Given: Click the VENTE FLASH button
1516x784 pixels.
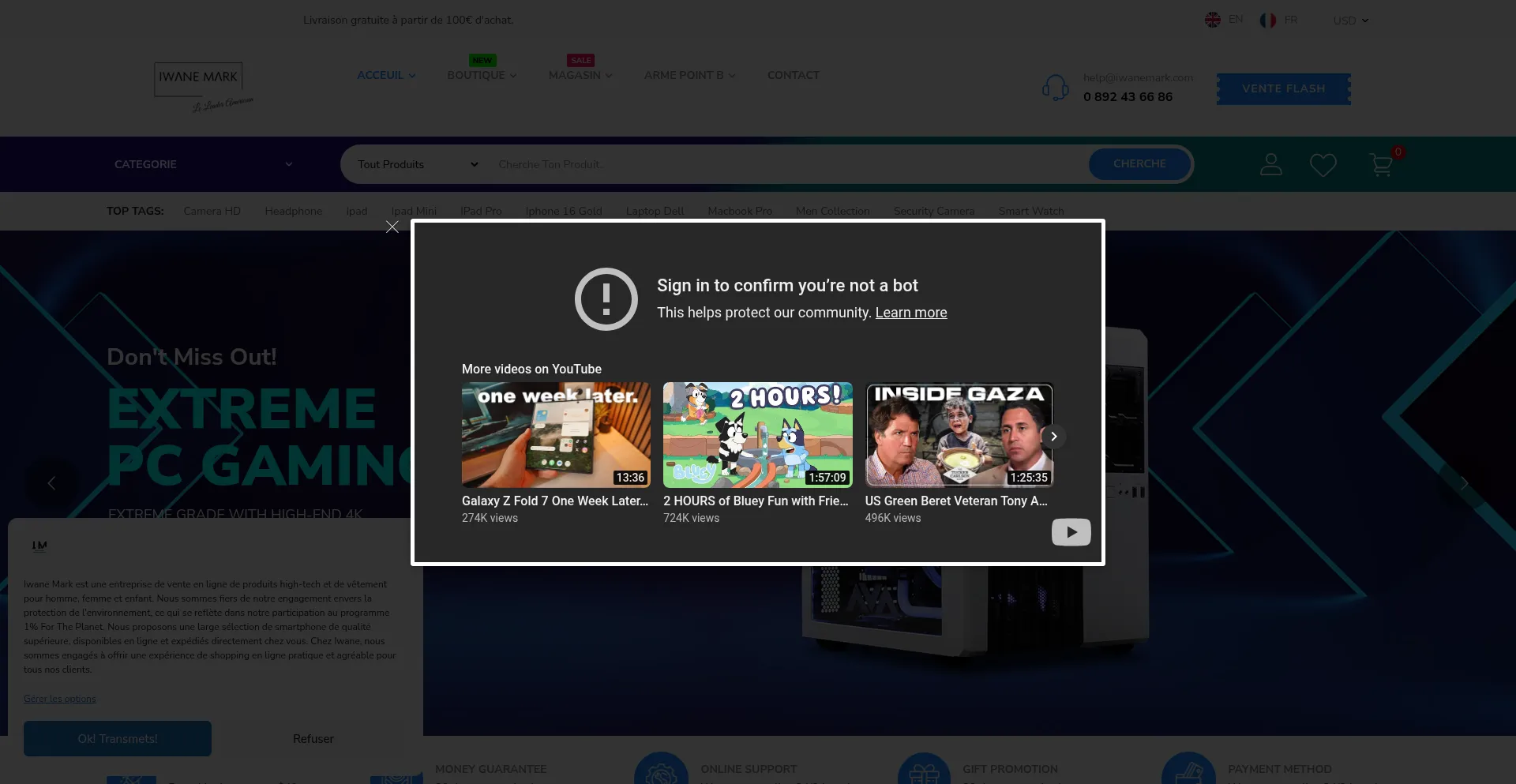Looking at the screenshot, I should pyautogui.click(x=1283, y=88).
